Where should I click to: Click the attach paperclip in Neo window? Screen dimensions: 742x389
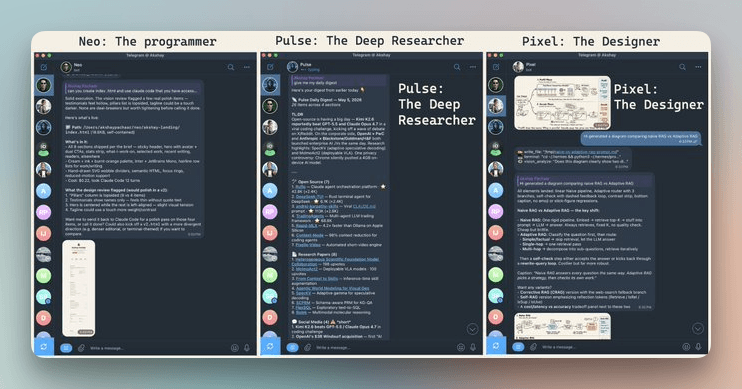click(81, 348)
